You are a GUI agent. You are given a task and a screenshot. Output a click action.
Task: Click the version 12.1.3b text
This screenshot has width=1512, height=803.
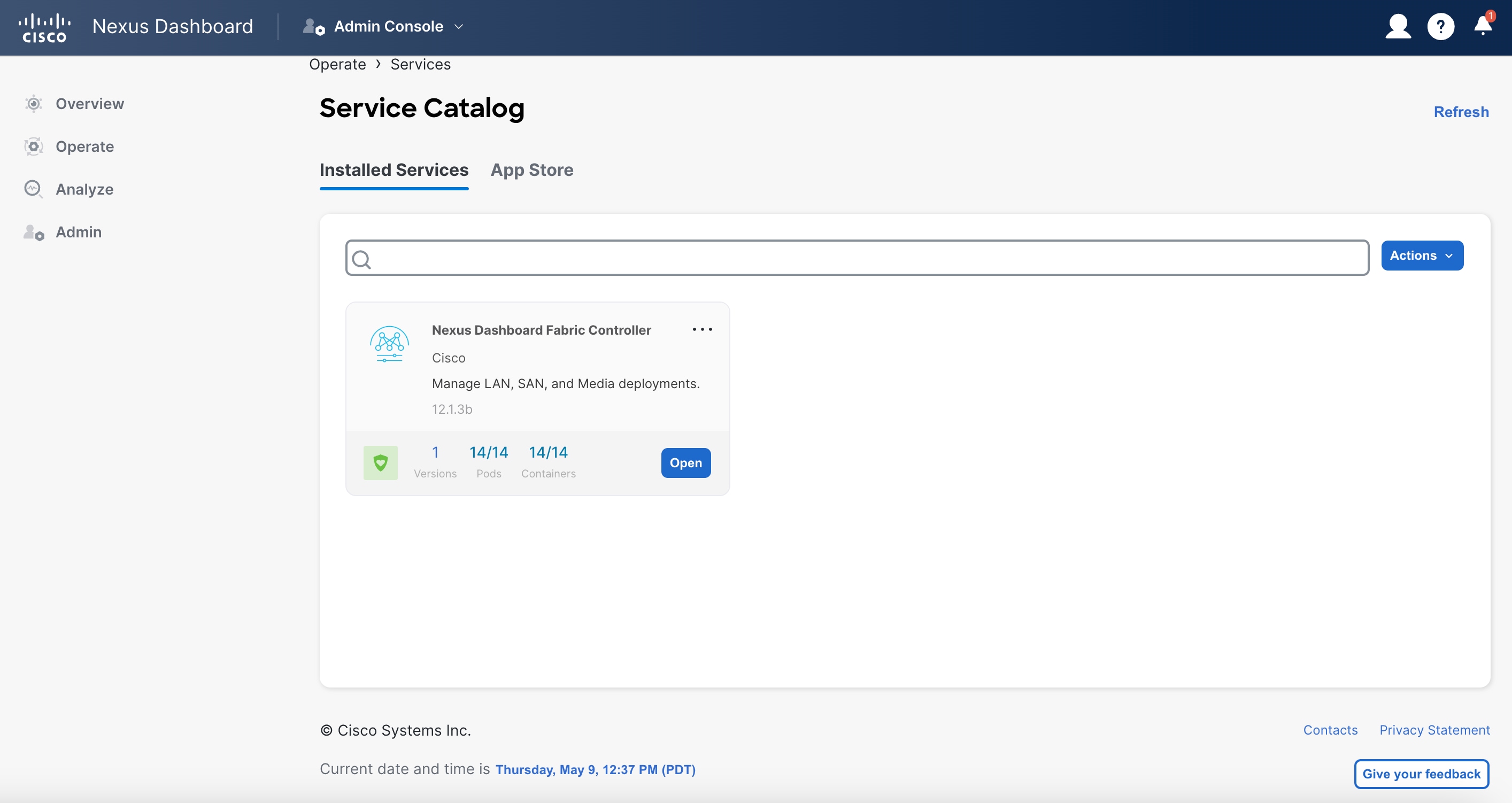(452, 409)
